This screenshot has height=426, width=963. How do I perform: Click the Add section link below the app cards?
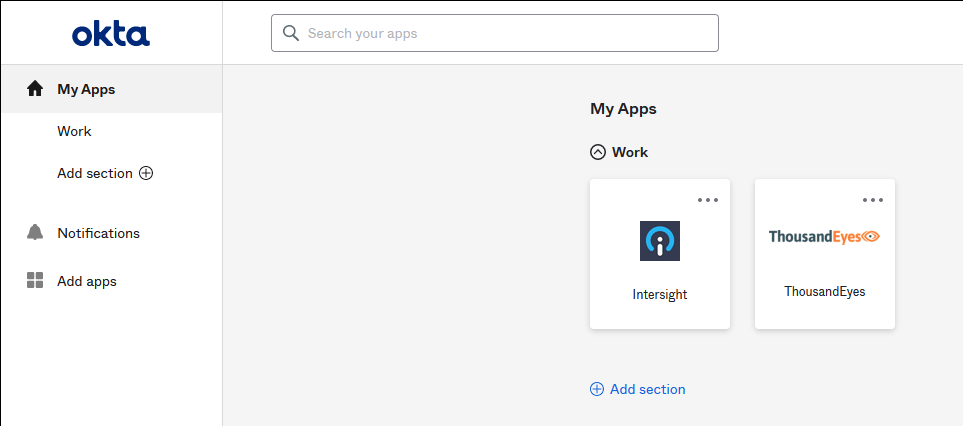(647, 389)
